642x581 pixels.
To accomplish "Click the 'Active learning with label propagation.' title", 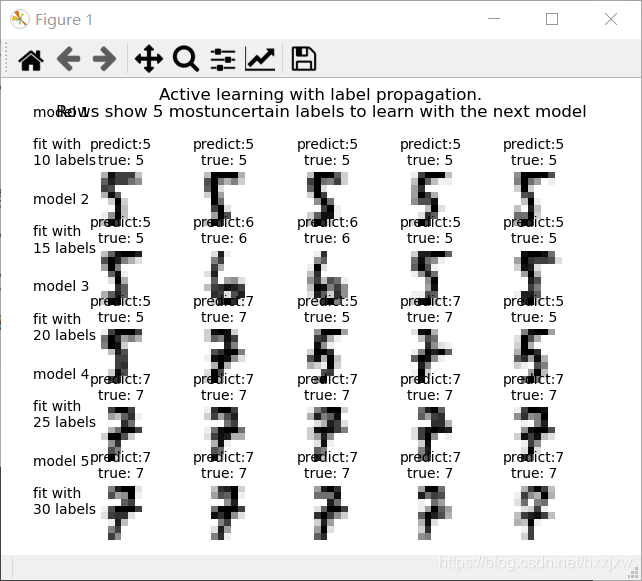I will [320, 95].
